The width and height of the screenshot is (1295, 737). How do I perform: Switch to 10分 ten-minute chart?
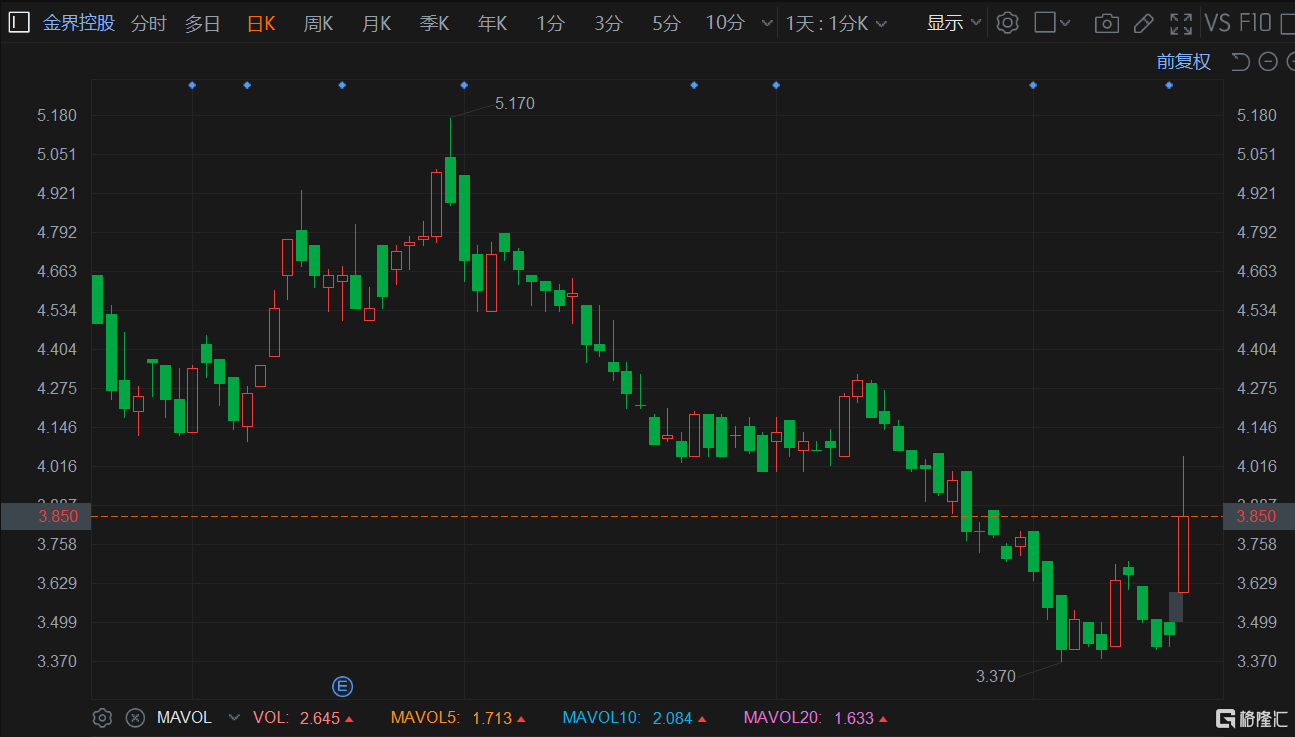(x=725, y=23)
